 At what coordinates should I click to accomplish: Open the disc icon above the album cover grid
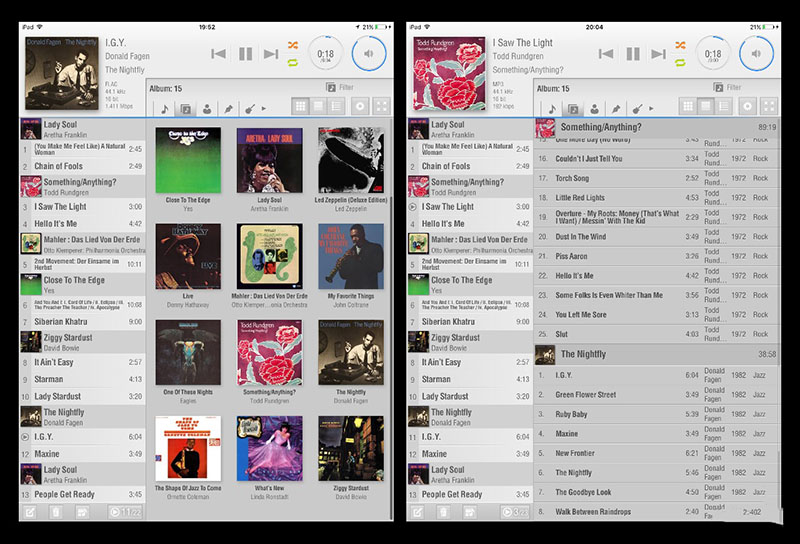click(361, 106)
